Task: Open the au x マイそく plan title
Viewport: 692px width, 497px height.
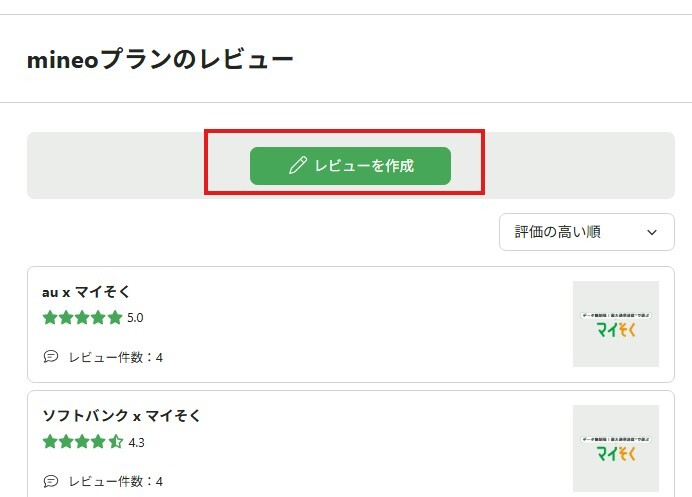Action: coord(86,292)
